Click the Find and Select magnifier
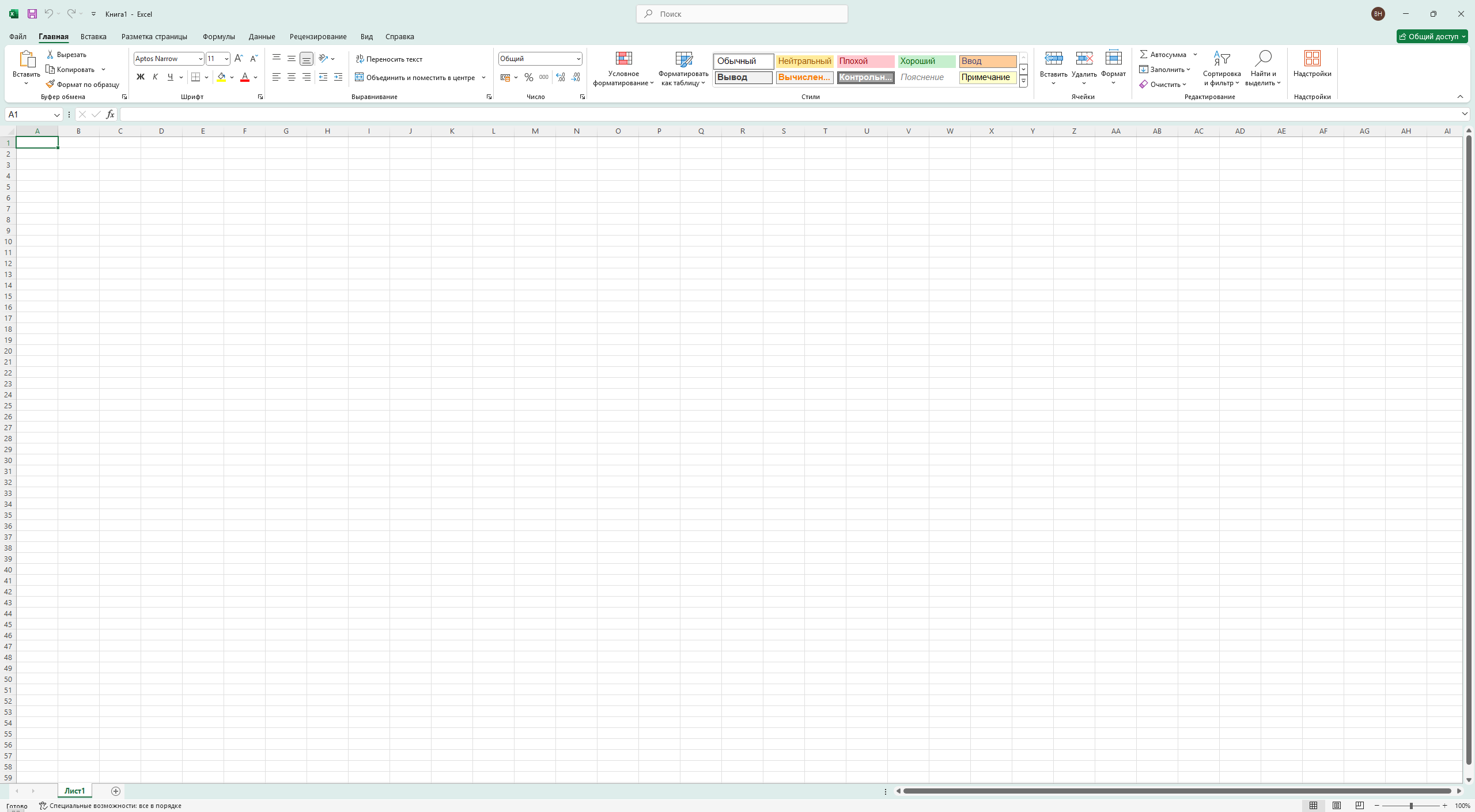1475x812 pixels. tap(1262, 59)
